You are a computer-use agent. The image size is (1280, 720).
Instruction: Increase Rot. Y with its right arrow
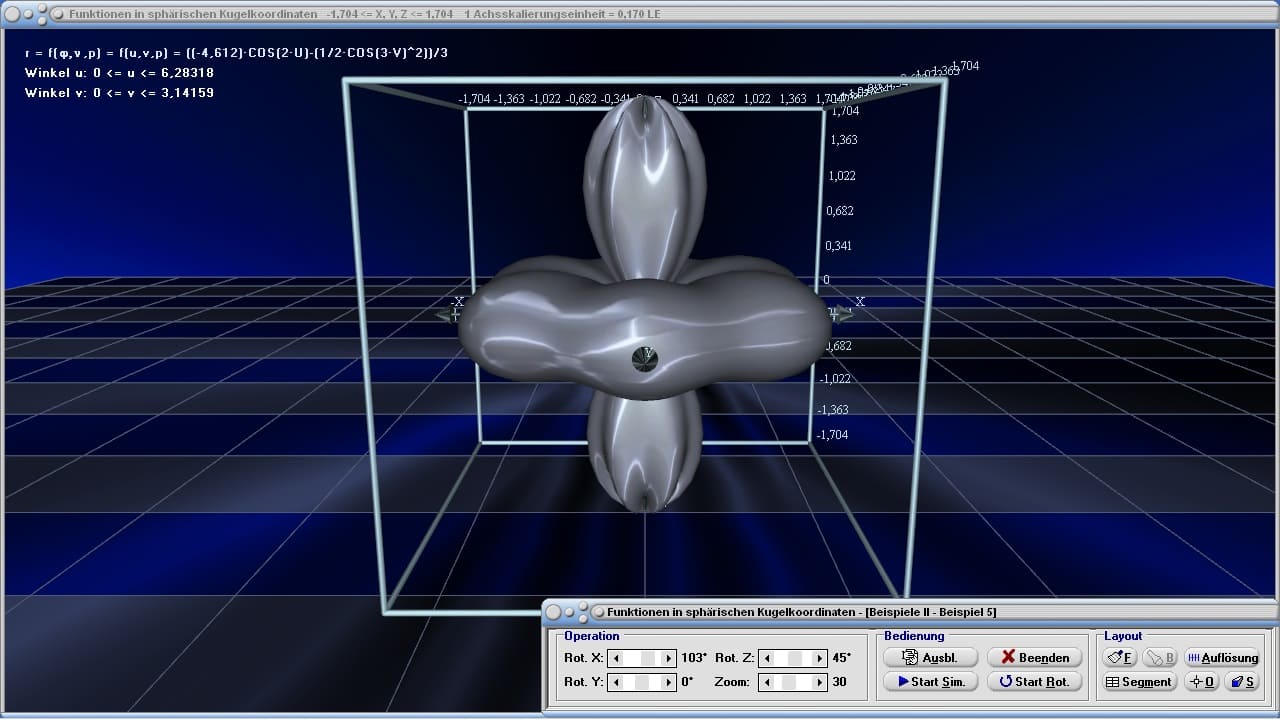[669, 682]
